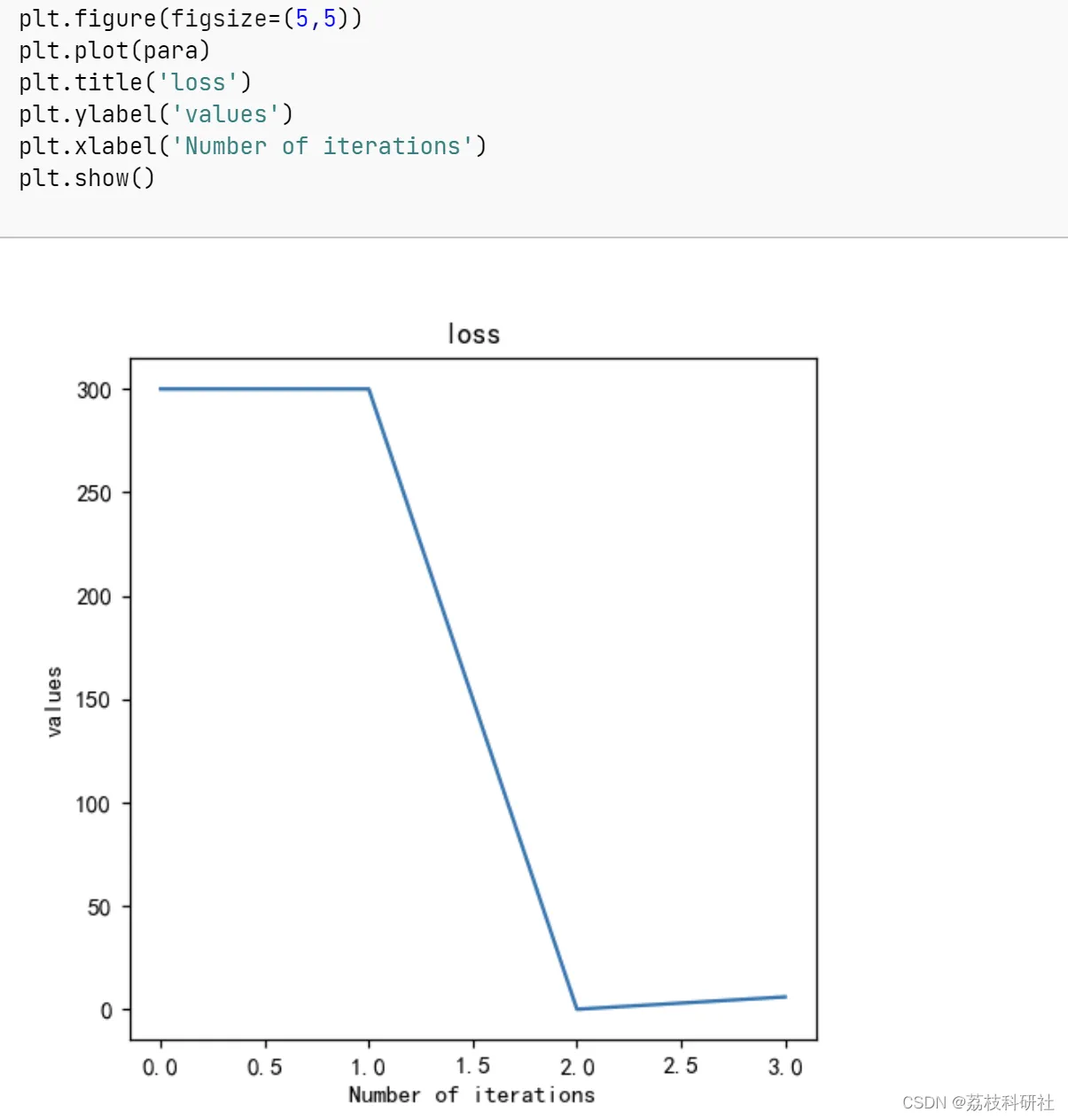1068x1120 pixels.
Task: Click the 1.5 x-axis tick label
Action: point(473,1066)
